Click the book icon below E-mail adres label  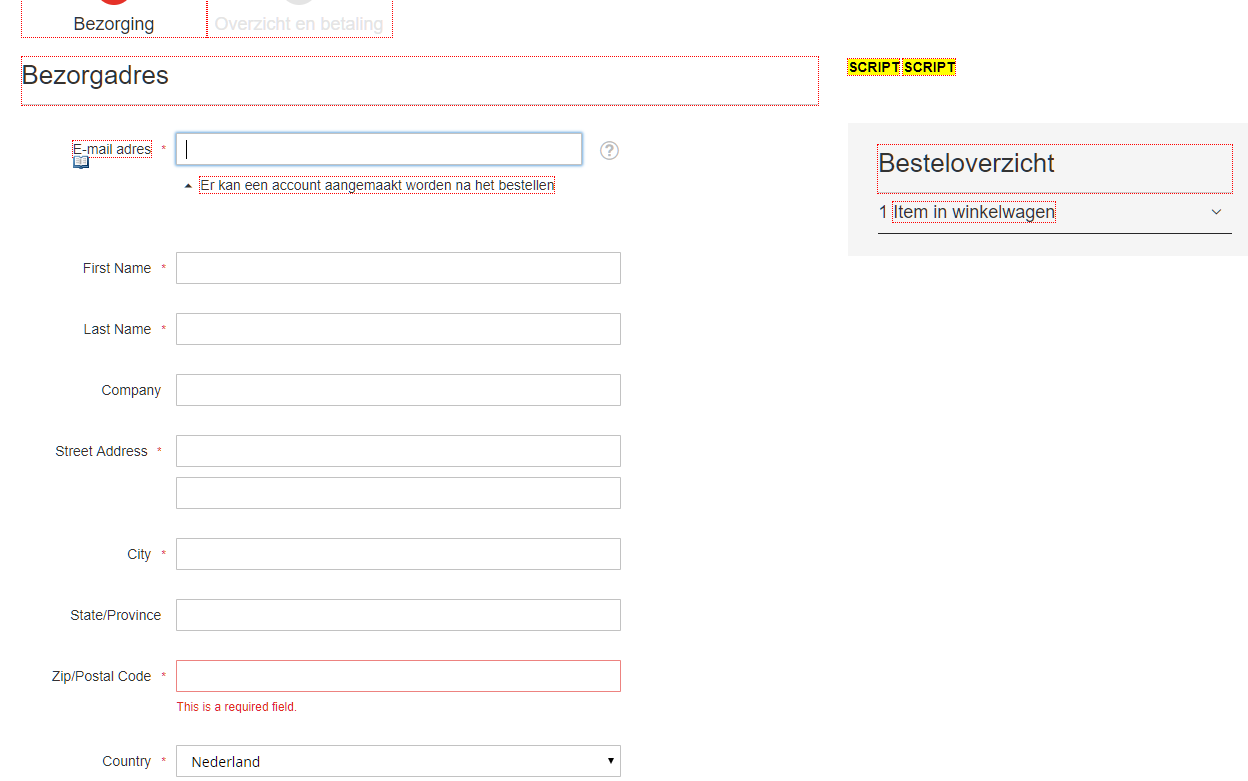[80, 160]
